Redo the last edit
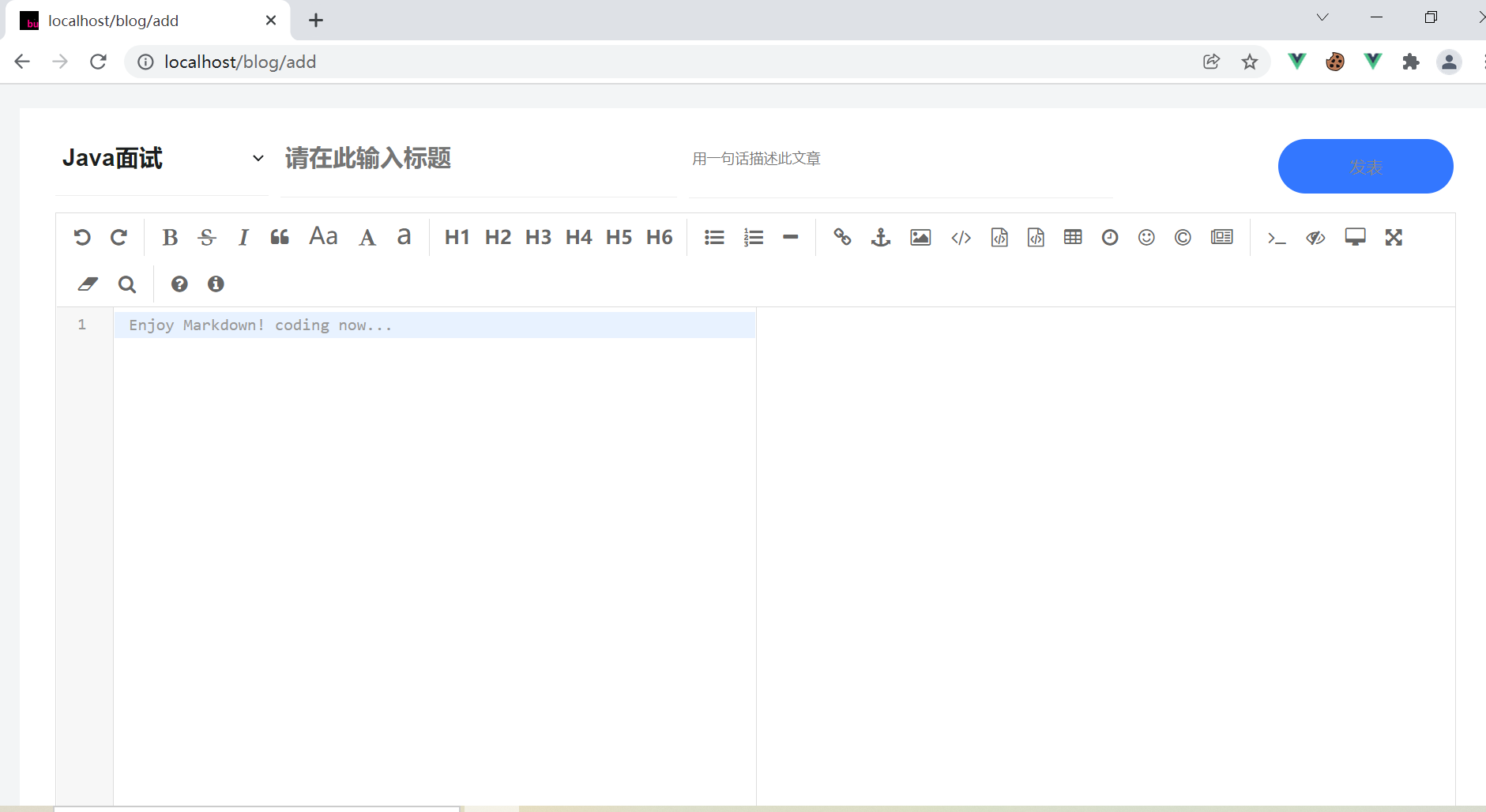This screenshot has width=1486, height=812. click(x=119, y=237)
